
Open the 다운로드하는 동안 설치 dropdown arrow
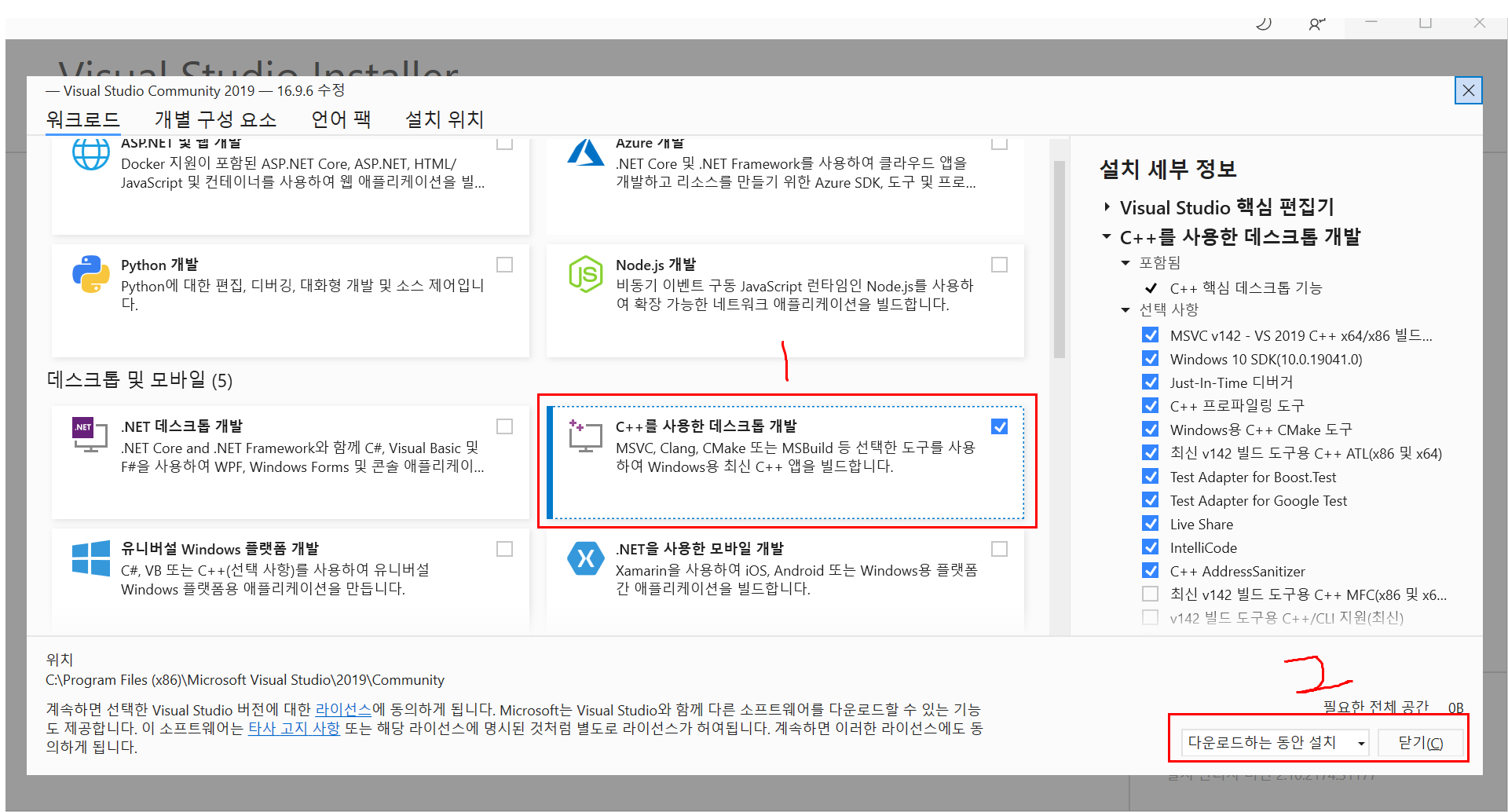[x=1360, y=743]
